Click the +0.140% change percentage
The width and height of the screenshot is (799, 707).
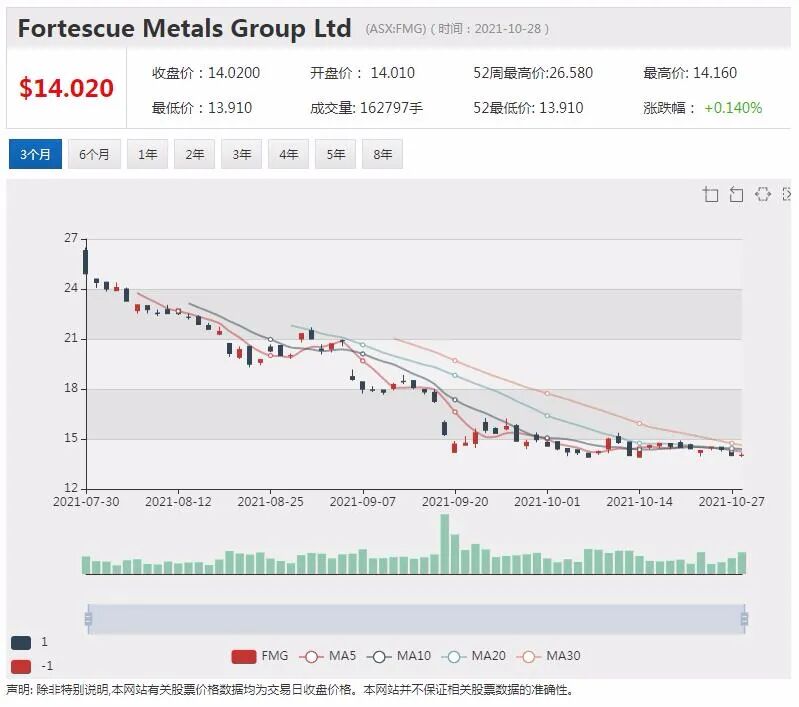coord(733,108)
